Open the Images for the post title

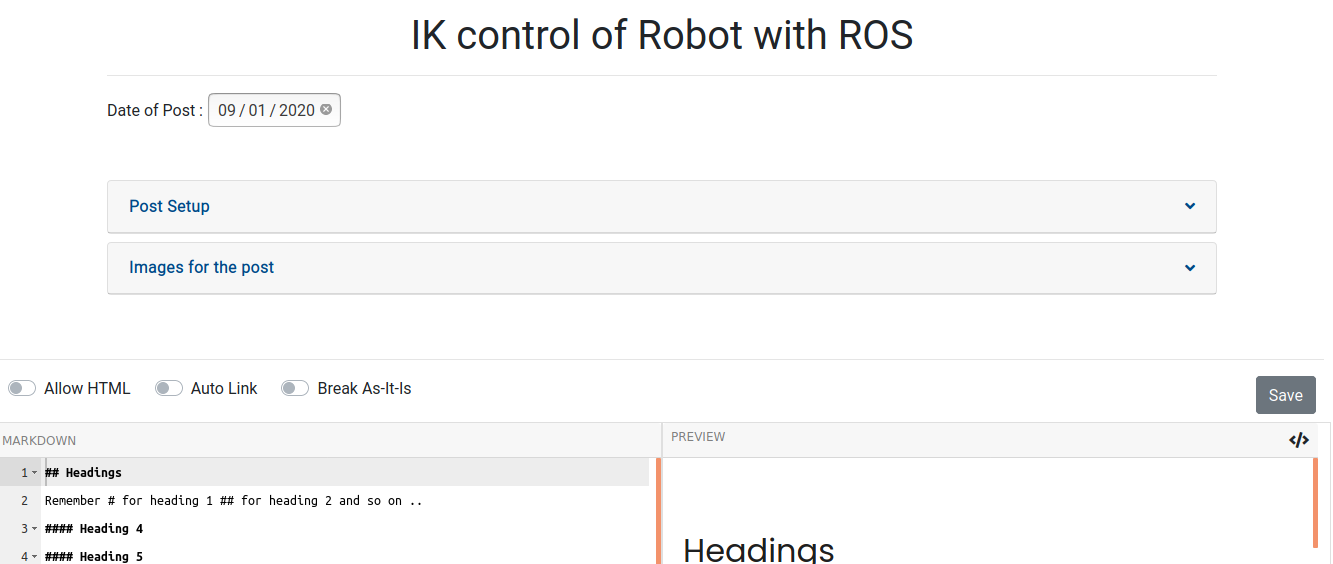tap(201, 267)
